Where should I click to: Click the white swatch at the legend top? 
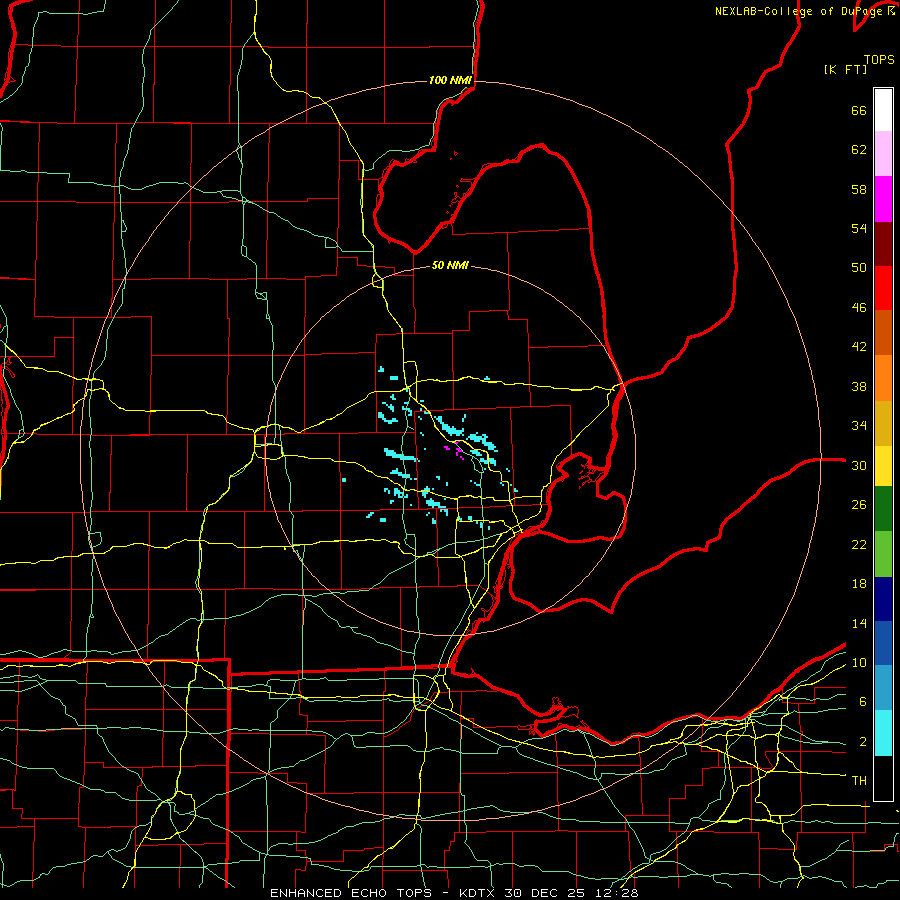(x=883, y=110)
